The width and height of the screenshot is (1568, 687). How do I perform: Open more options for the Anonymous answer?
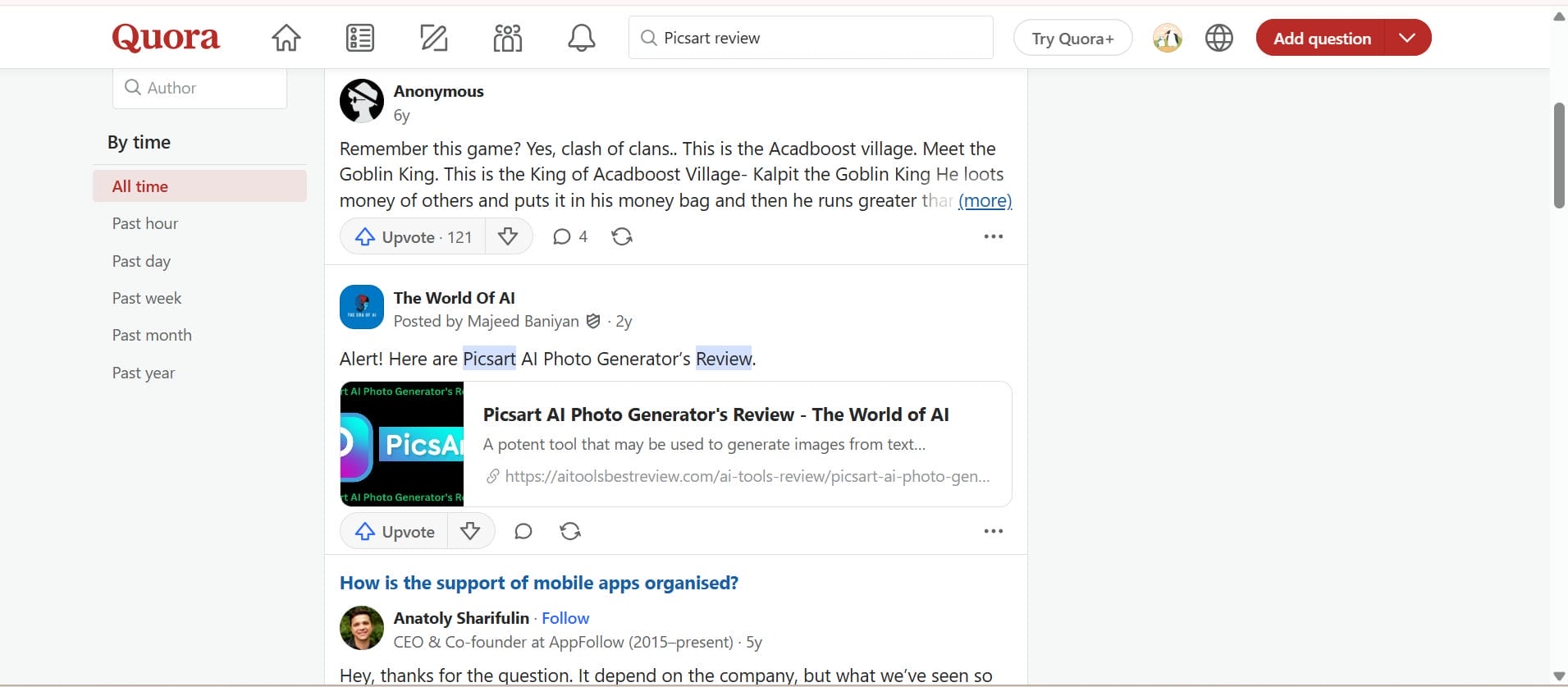(994, 236)
